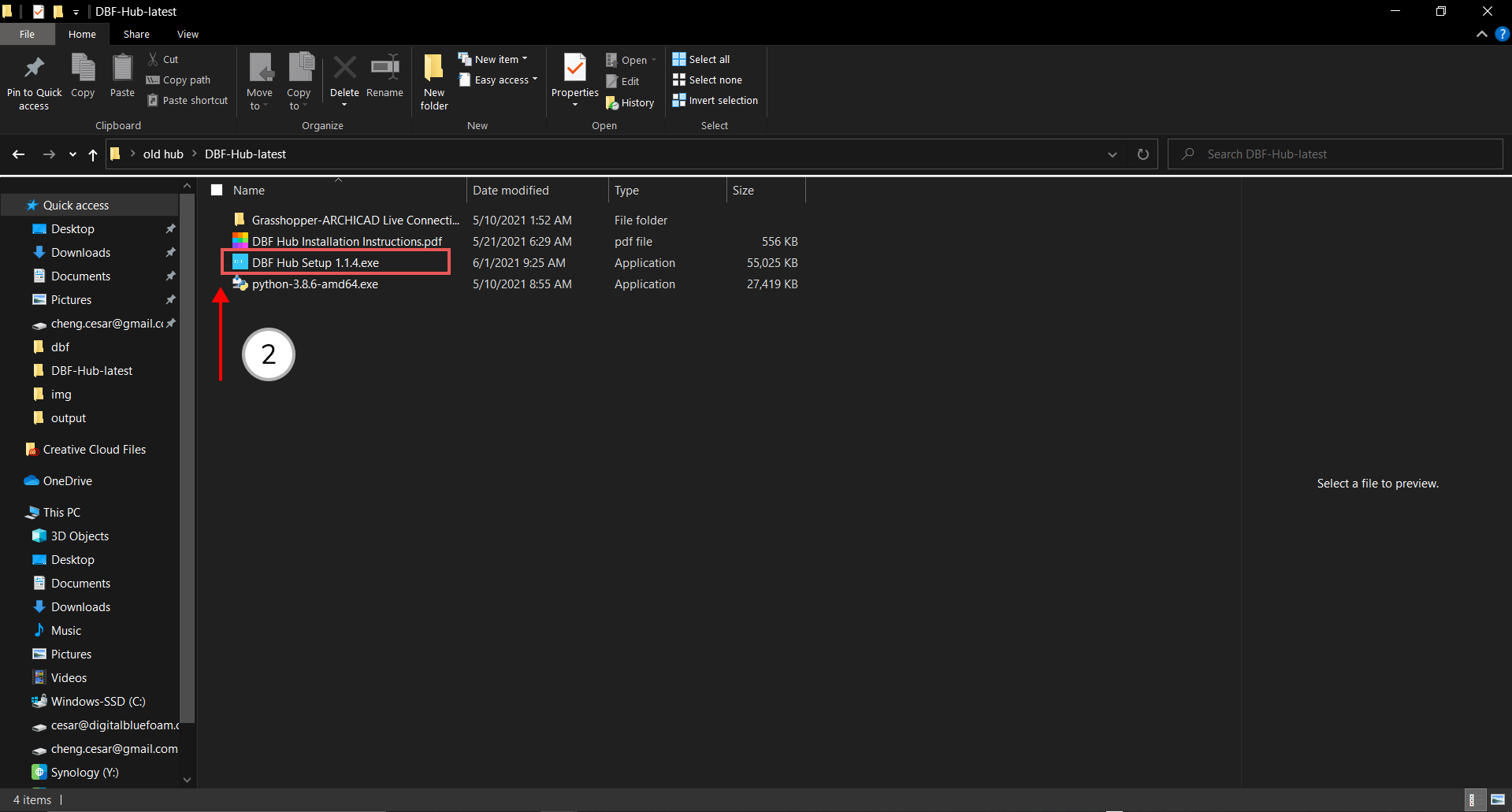
Task: Open the File tab
Action: [x=27, y=34]
